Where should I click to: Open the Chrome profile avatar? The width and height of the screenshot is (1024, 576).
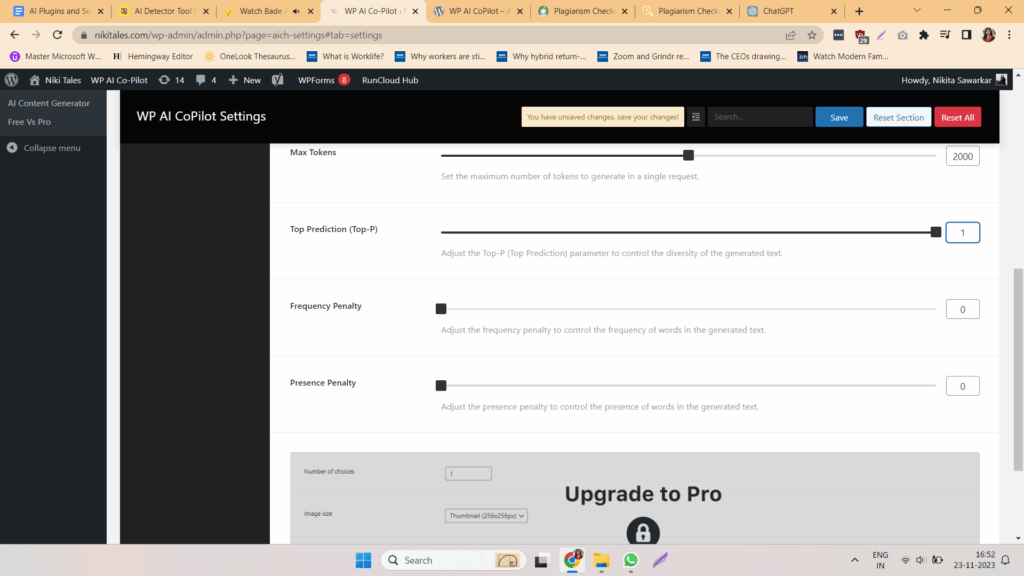[988, 35]
